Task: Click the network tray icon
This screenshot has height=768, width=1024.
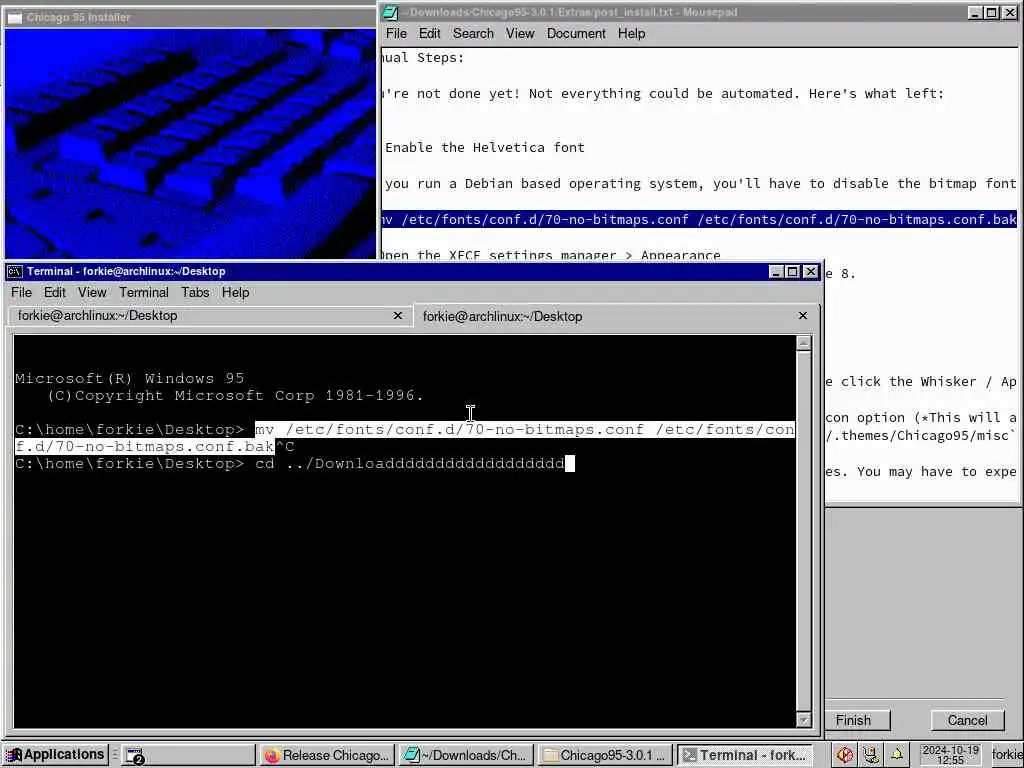Action: (871, 756)
